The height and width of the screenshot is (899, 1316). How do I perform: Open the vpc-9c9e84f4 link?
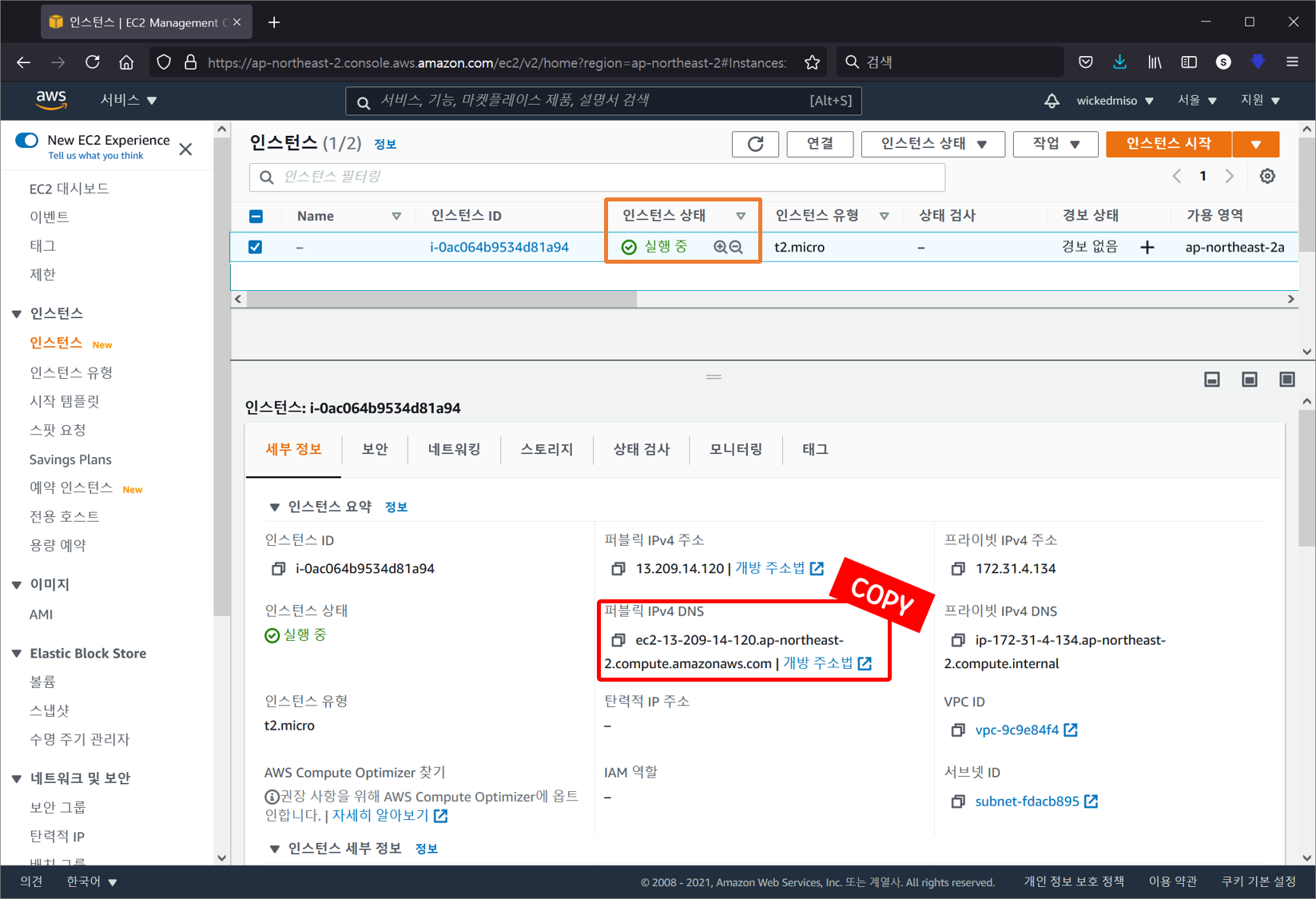pyautogui.click(x=1018, y=729)
